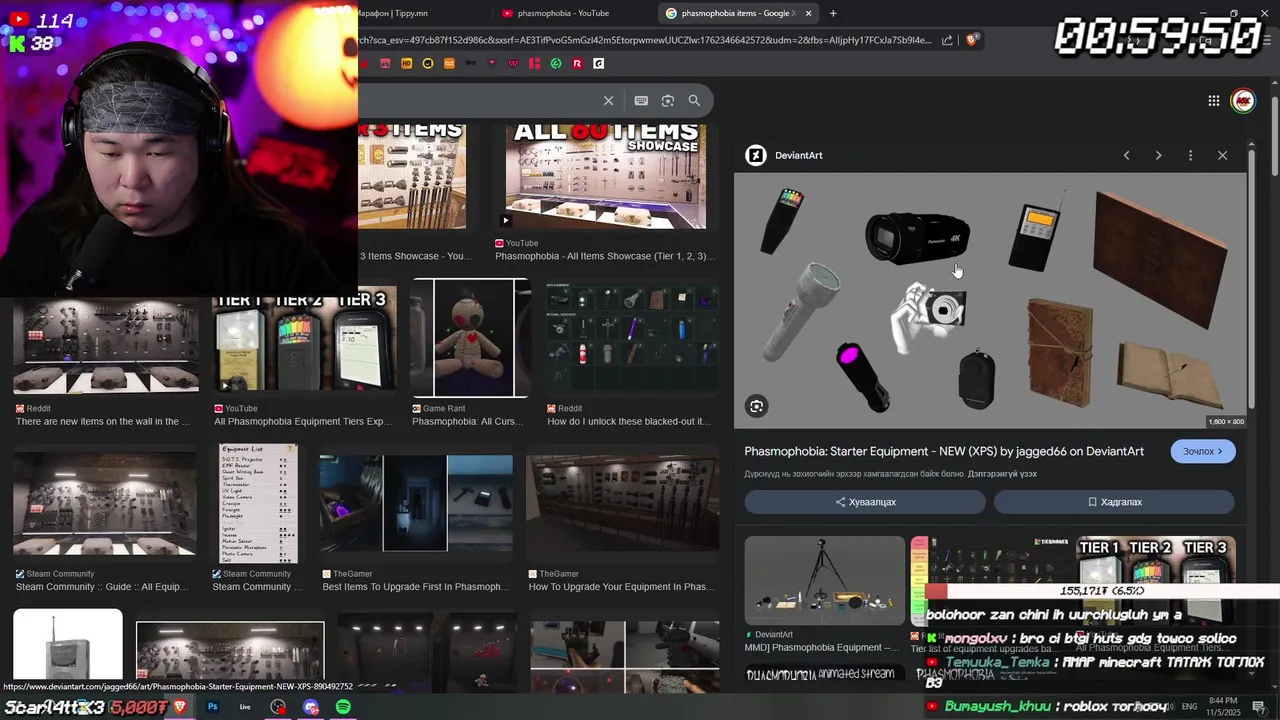
Task: Open the taskbar recording app icon with red dot
Action: (278, 707)
